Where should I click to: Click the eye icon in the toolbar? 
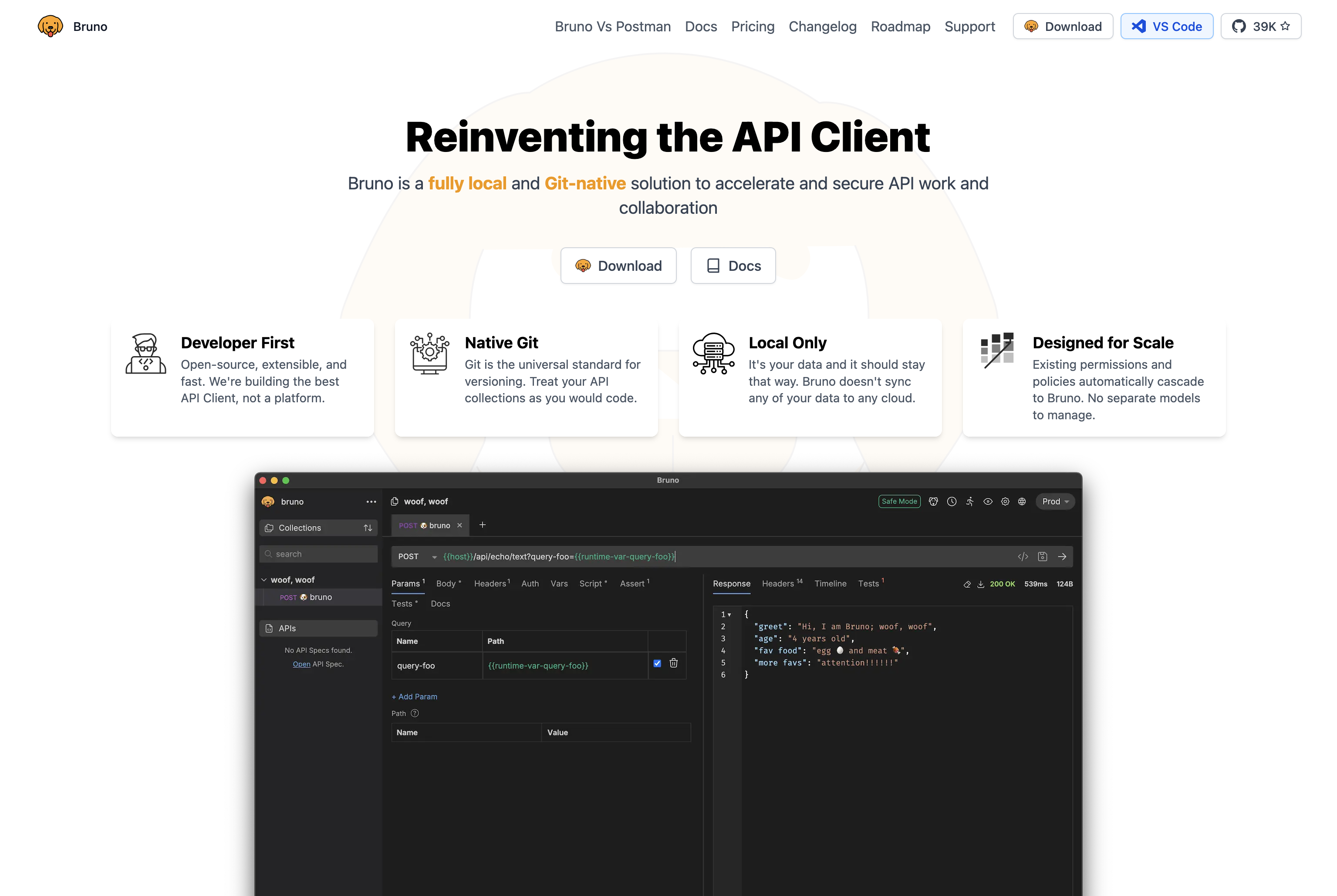[988, 502]
